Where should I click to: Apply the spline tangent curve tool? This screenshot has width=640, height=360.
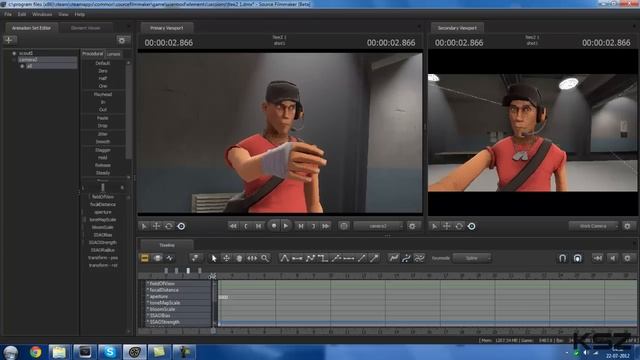284,258
